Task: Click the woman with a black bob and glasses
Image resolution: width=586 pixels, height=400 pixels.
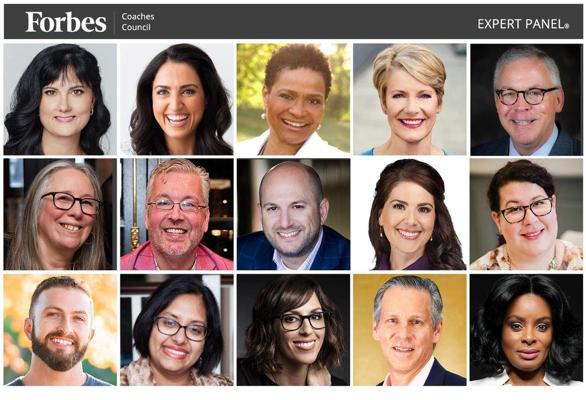Action: pos(177,330)
